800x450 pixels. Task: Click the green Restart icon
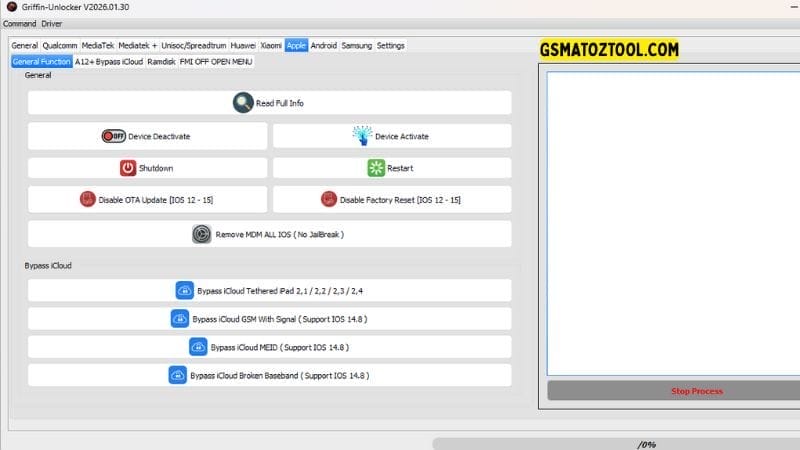376,168
